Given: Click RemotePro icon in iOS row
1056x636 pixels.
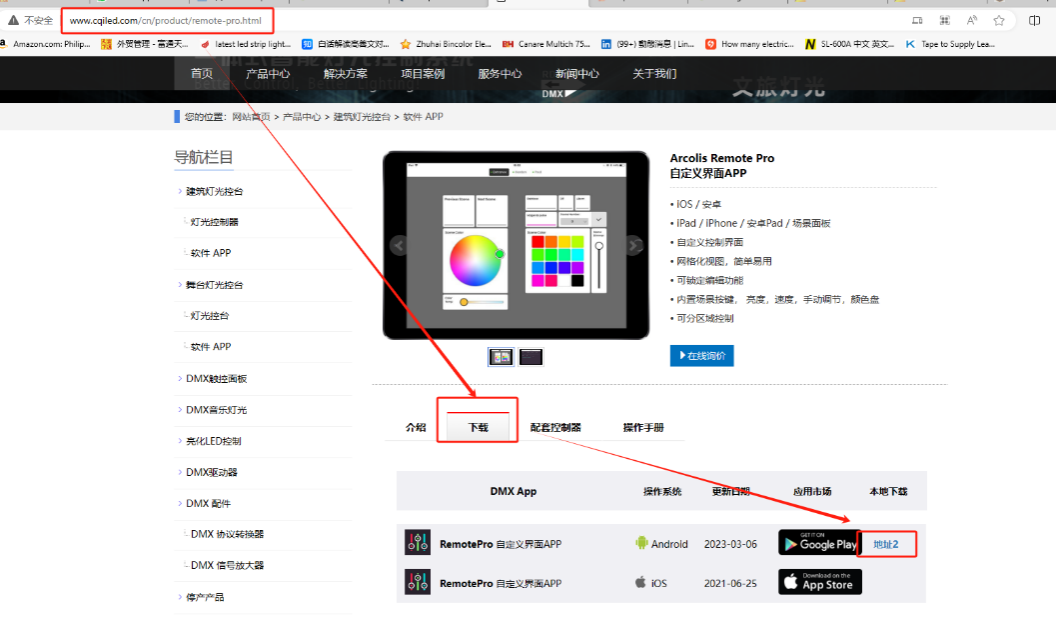Looking at the screenshot, I should (418, 581).
